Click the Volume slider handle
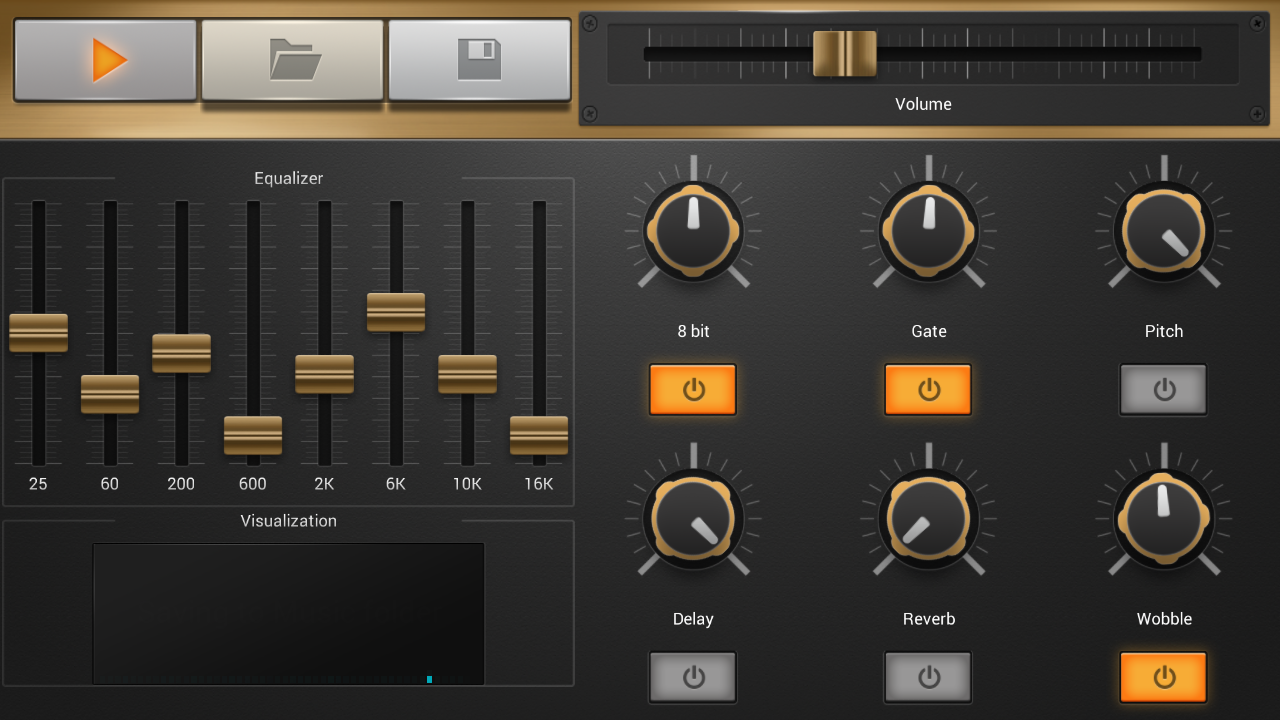The height and width of the screenshot is (720, 1280). point(844,54)
